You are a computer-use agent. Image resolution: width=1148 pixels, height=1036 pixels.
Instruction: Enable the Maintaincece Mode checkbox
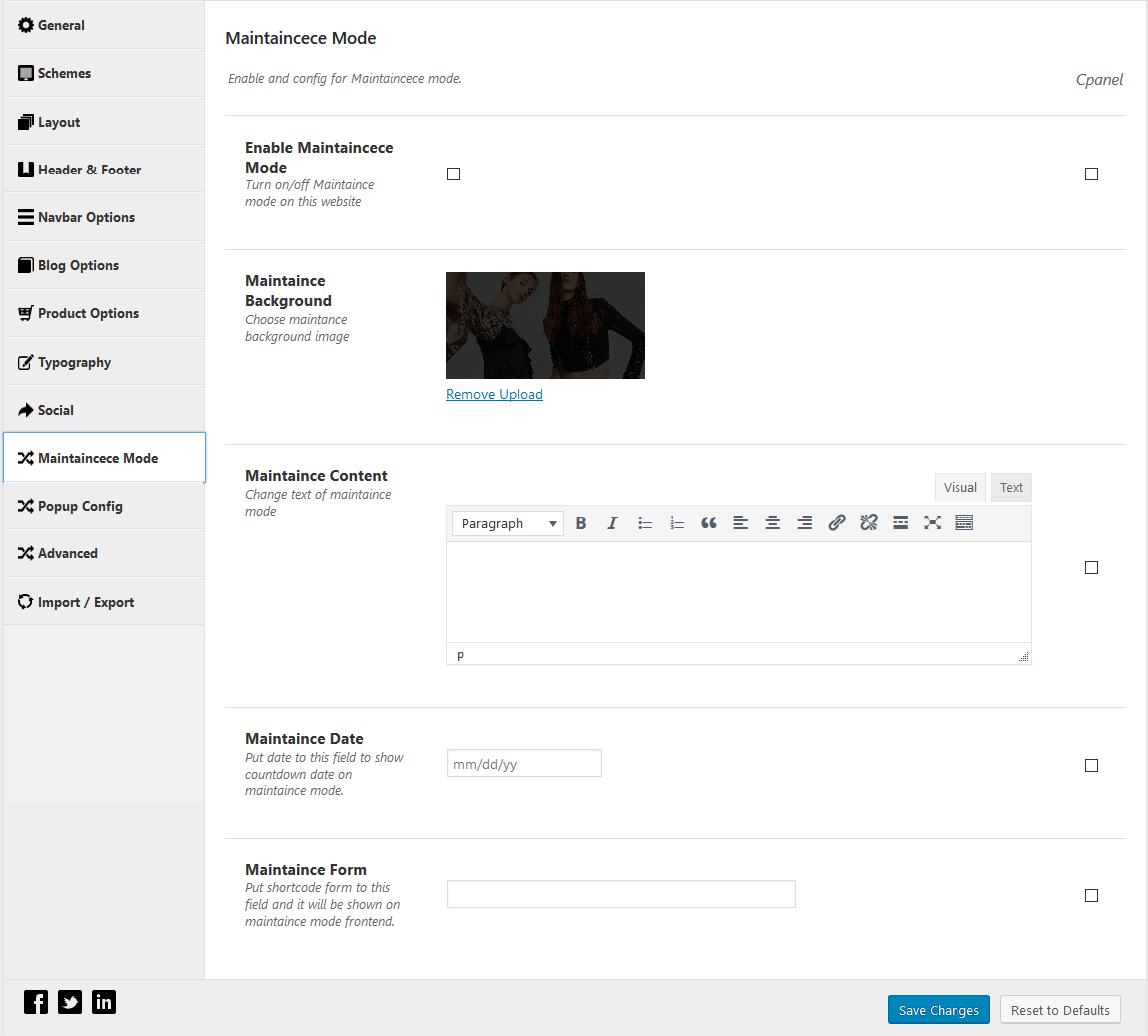coord(453,174)
